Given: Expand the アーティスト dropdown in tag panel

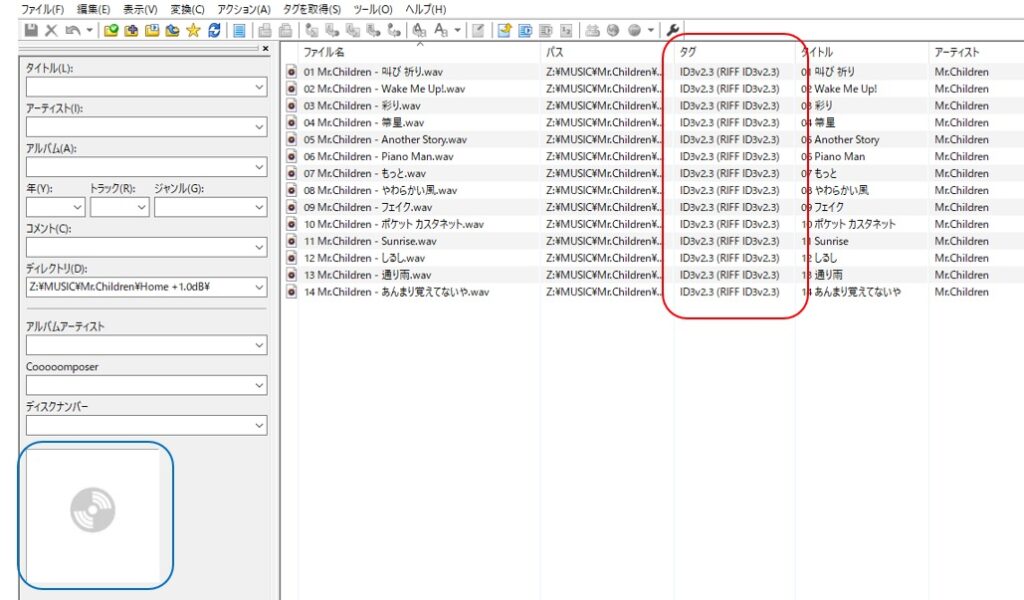Looking at the screenshot, I should (259, 127).
